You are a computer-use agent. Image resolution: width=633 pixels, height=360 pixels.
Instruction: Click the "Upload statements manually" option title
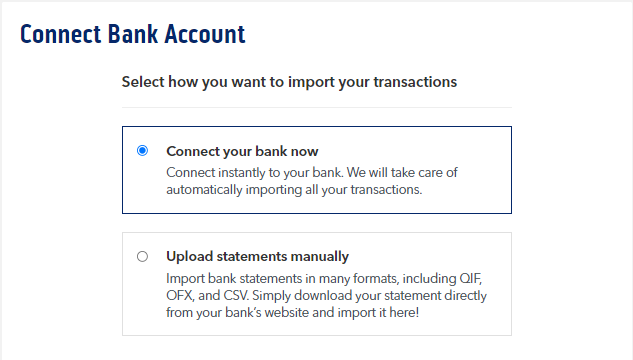tap(258, 257)
